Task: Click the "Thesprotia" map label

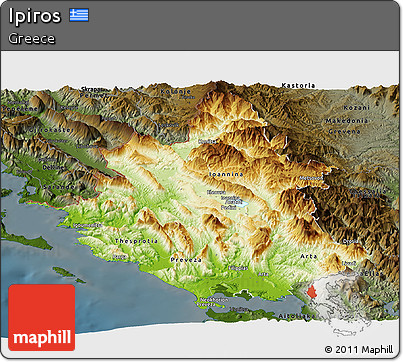Action: click(136, 241)
